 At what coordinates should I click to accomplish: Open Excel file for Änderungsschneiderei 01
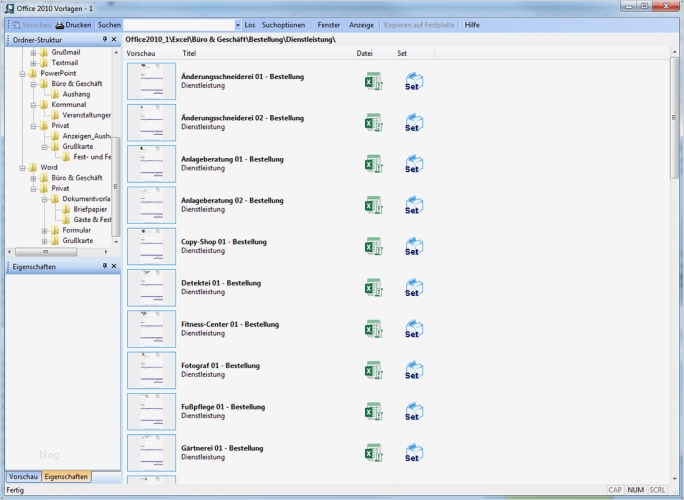click(x=373, y=81)
